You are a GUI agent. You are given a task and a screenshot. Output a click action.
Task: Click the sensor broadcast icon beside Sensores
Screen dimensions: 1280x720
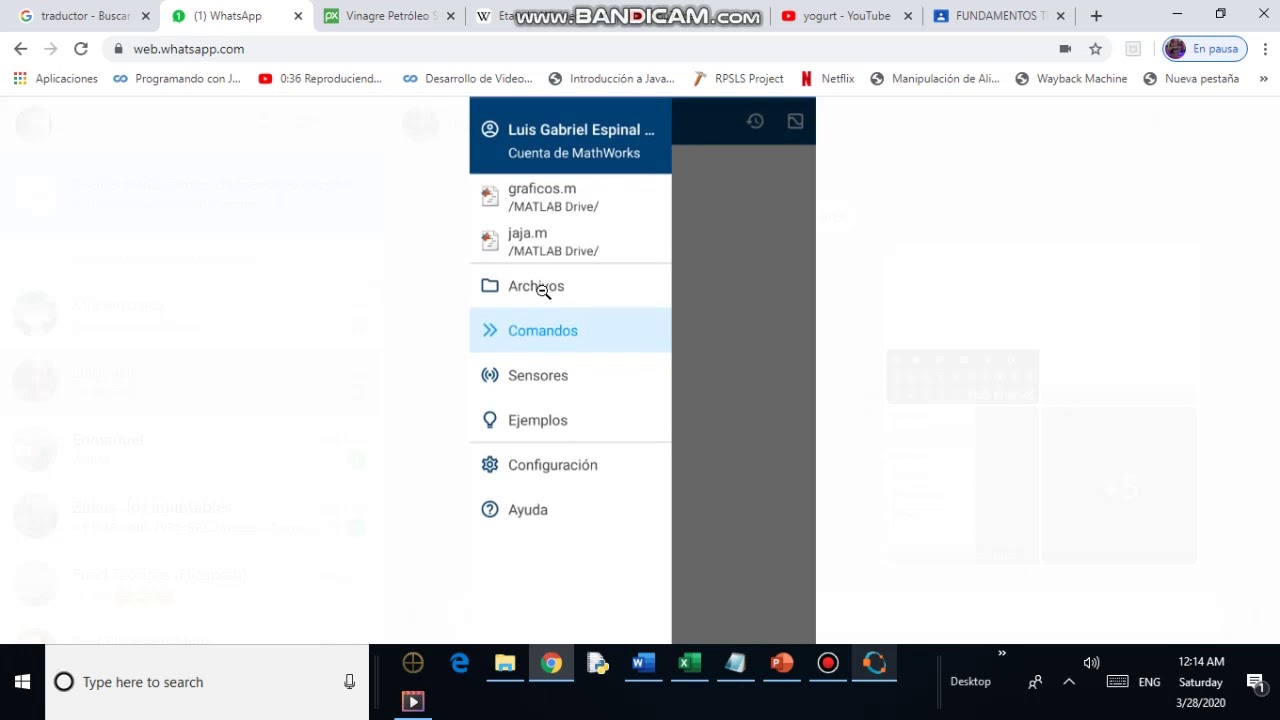tap(490, 376)
